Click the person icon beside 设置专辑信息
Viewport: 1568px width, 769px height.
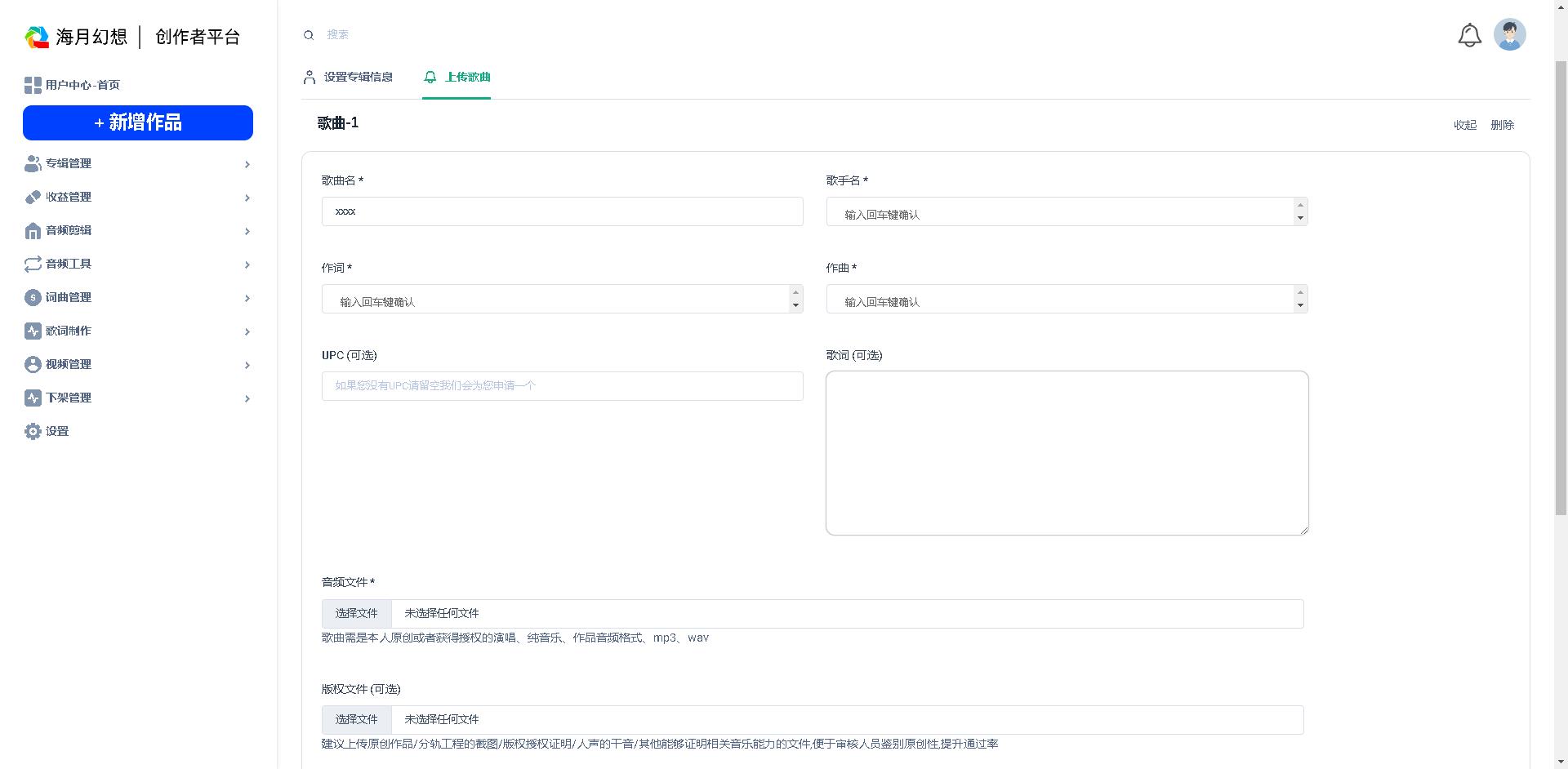click(310, 78)
